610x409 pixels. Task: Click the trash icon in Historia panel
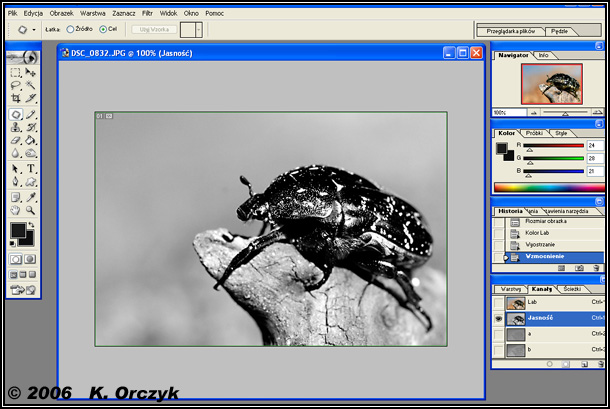pos(595,268)
